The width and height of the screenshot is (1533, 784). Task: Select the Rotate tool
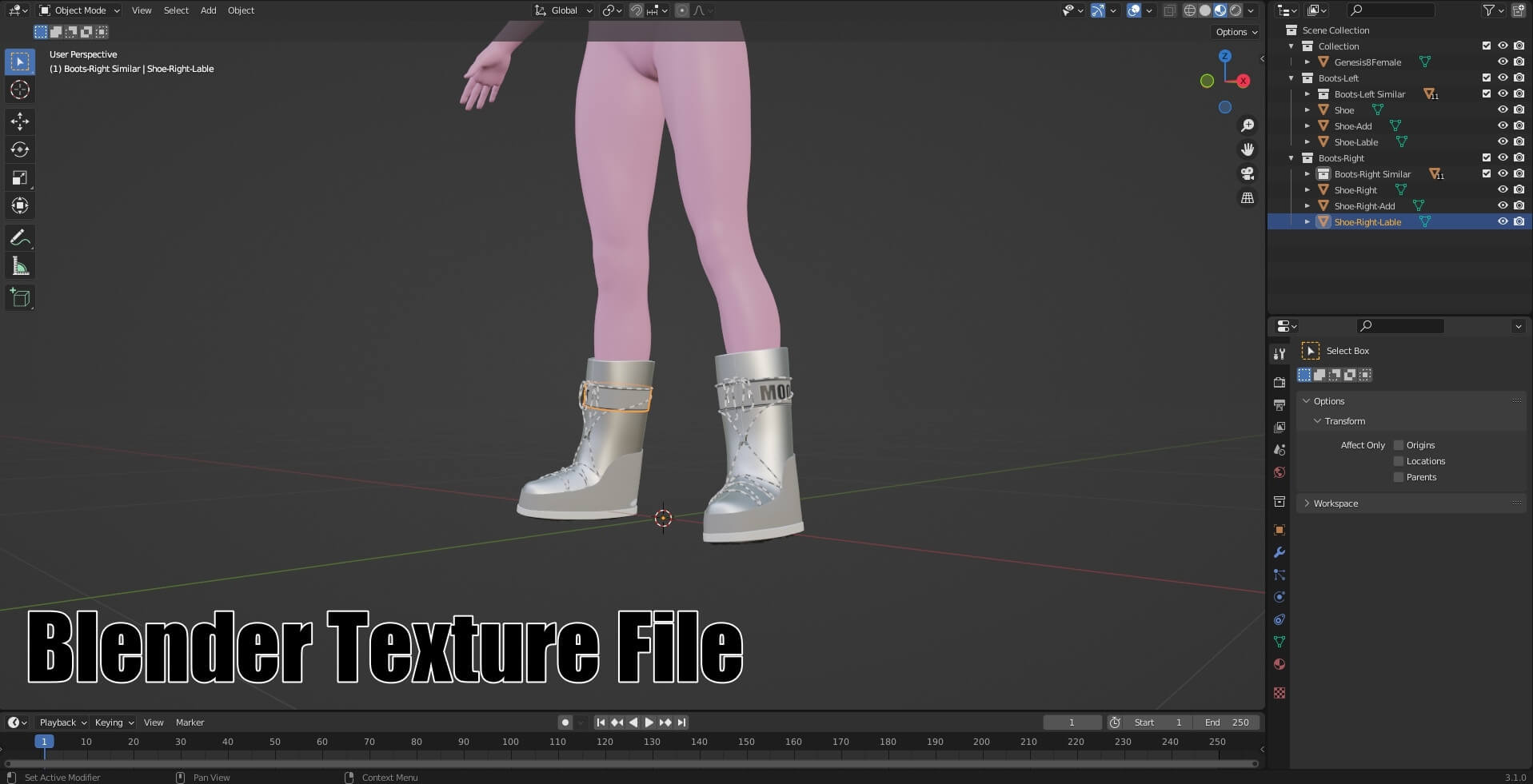click(x=20, y=149)
